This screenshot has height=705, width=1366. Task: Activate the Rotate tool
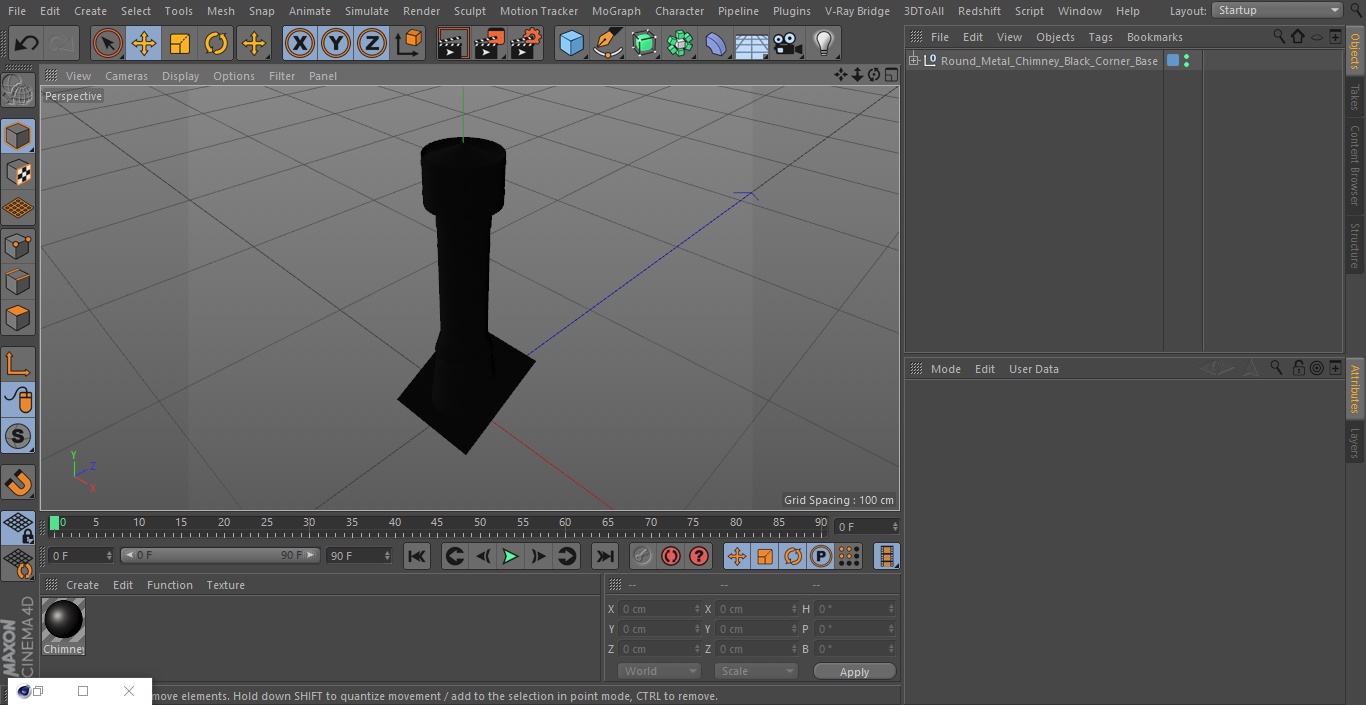216,43
